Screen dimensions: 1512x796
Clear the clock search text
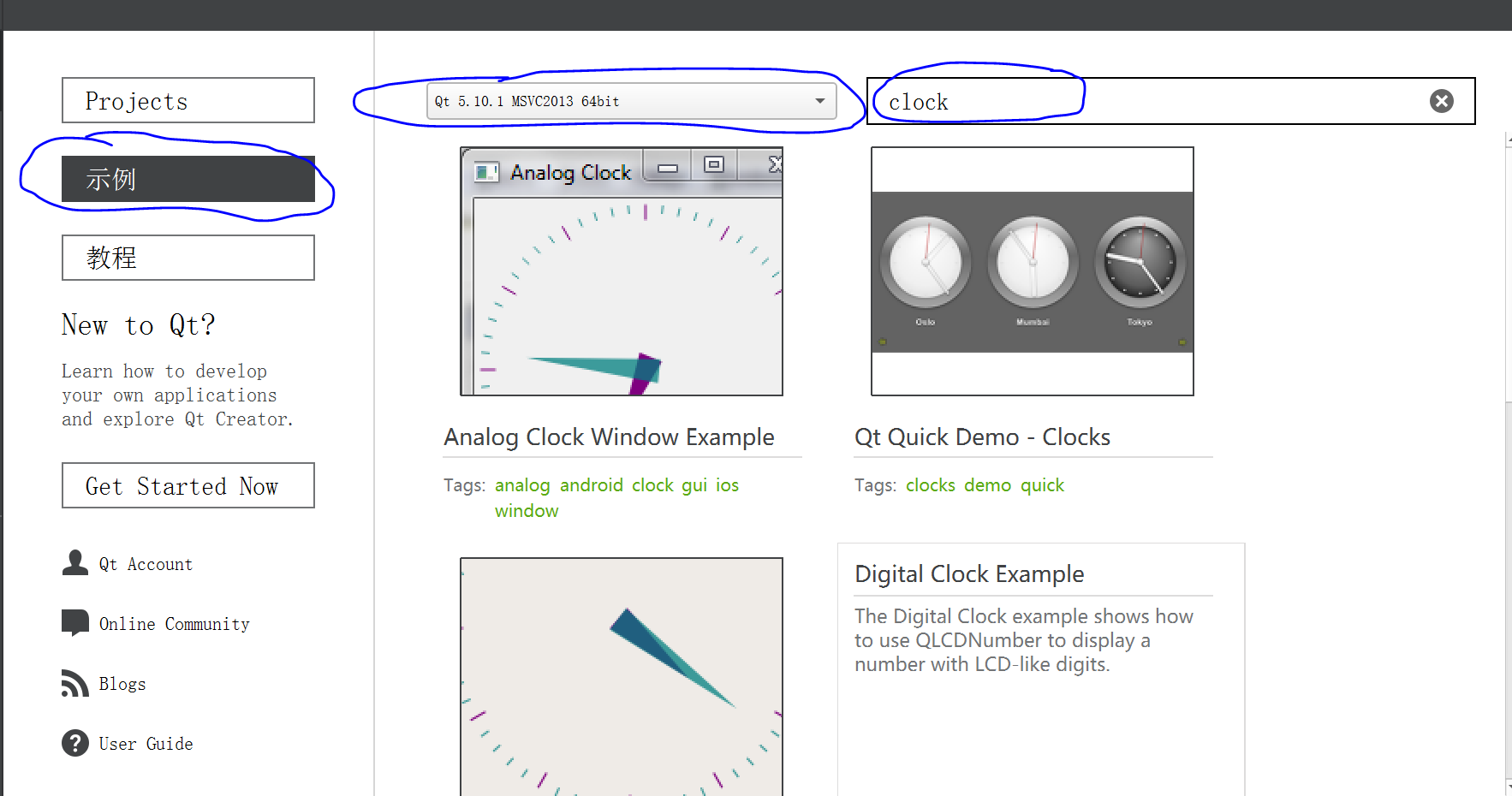tap(1441, 101)
